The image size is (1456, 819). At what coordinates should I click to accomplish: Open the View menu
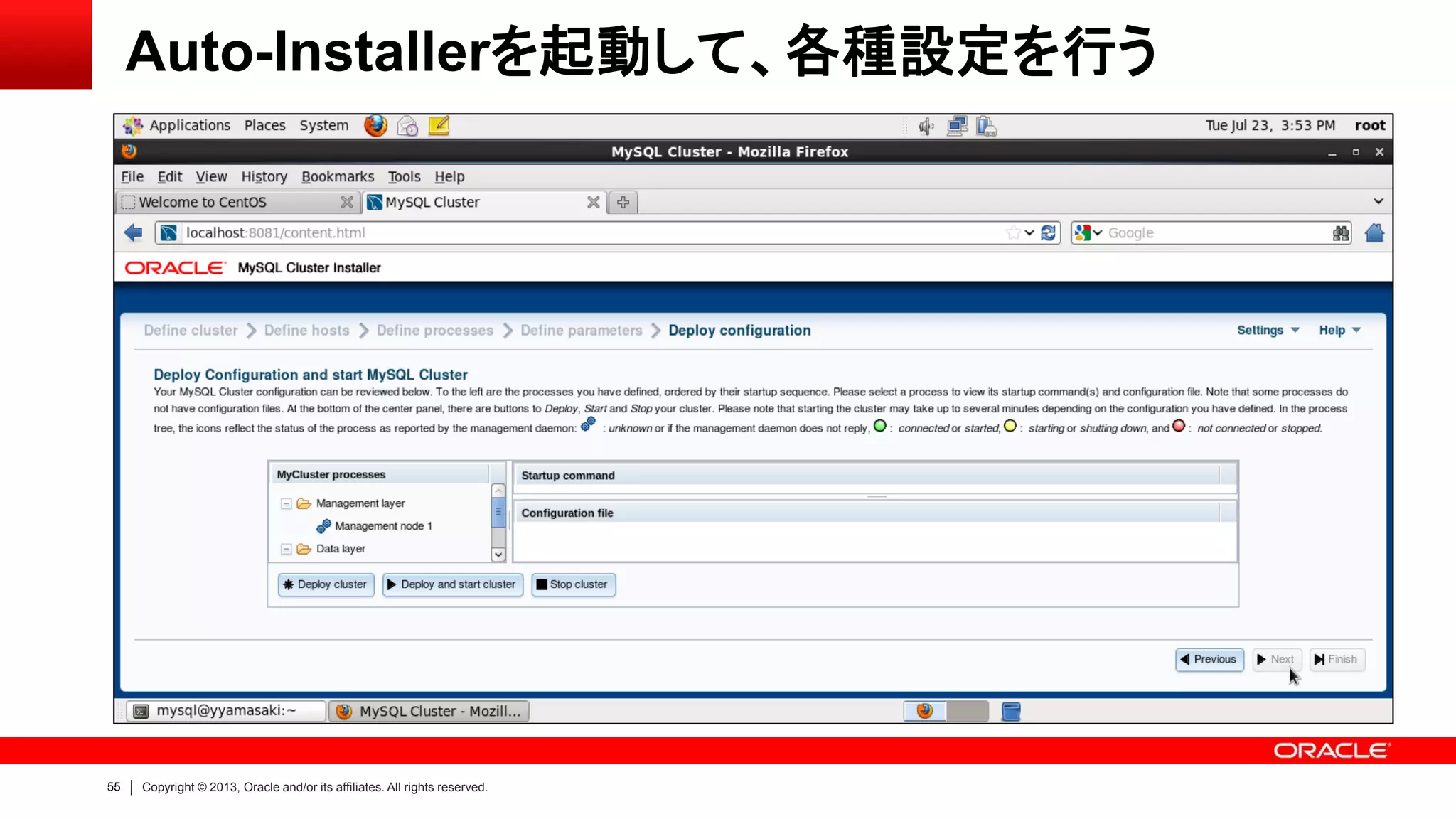(x=211, y=177)
